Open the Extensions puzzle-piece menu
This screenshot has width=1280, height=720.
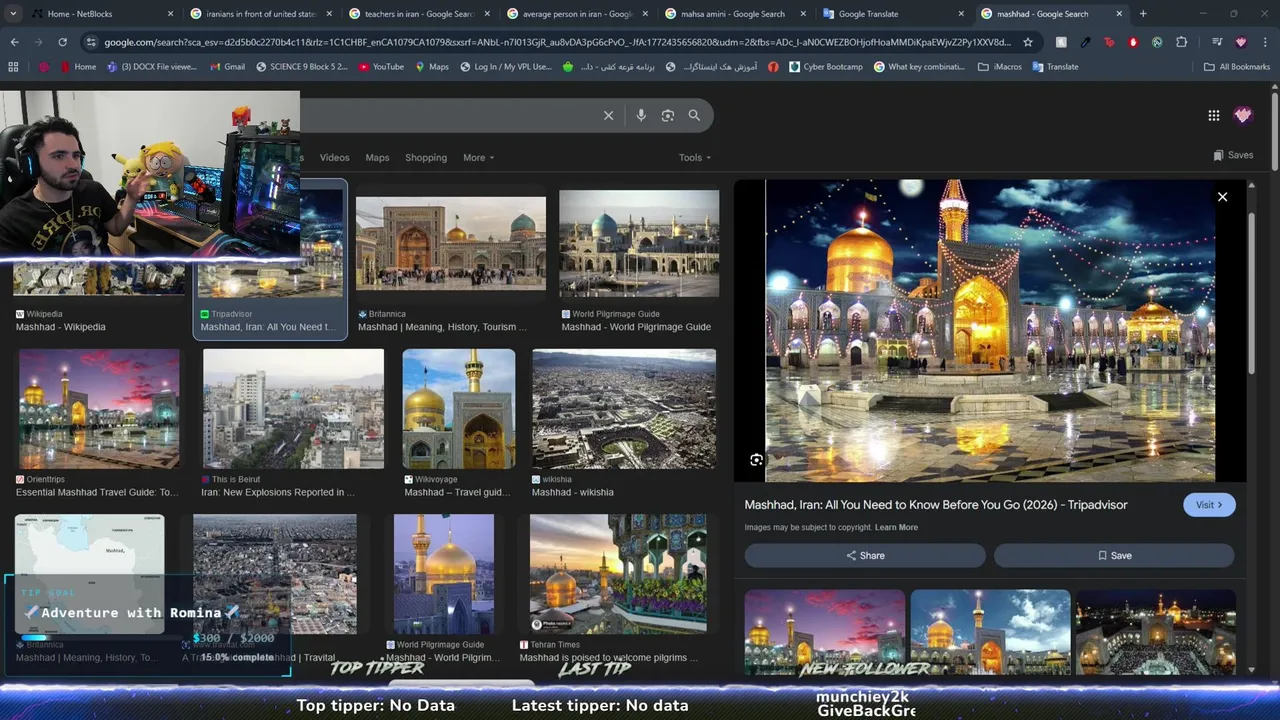[x=1181, y=42]
